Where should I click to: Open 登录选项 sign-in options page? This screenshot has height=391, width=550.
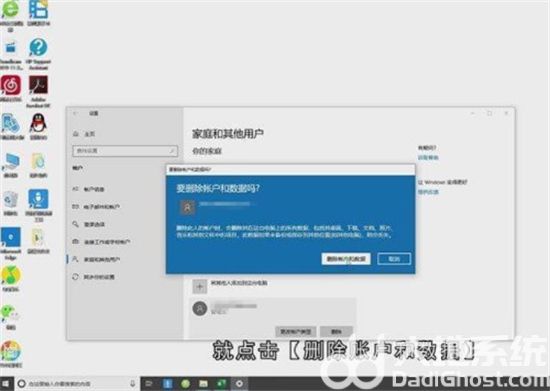coord(89,224)
